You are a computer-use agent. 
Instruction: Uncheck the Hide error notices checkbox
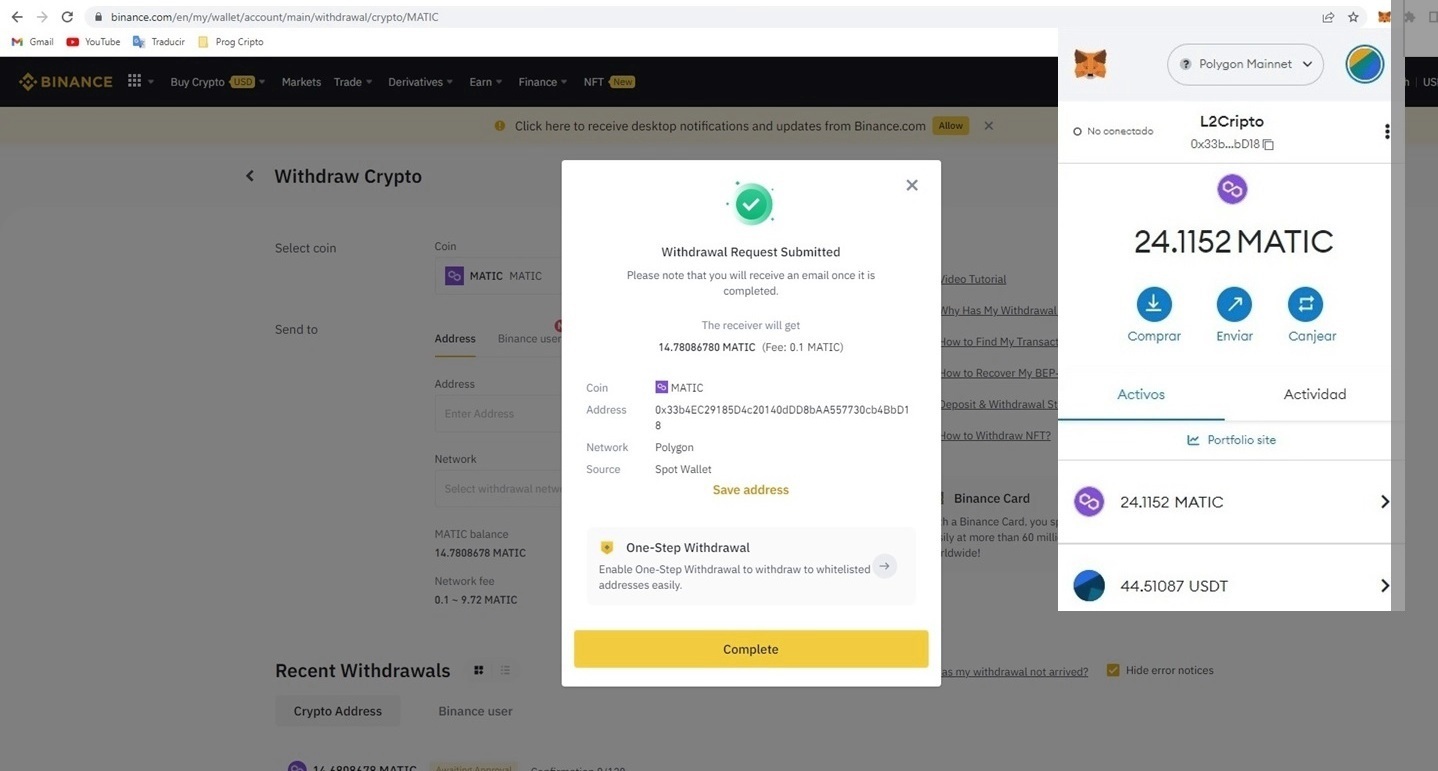click(1113, 670)
